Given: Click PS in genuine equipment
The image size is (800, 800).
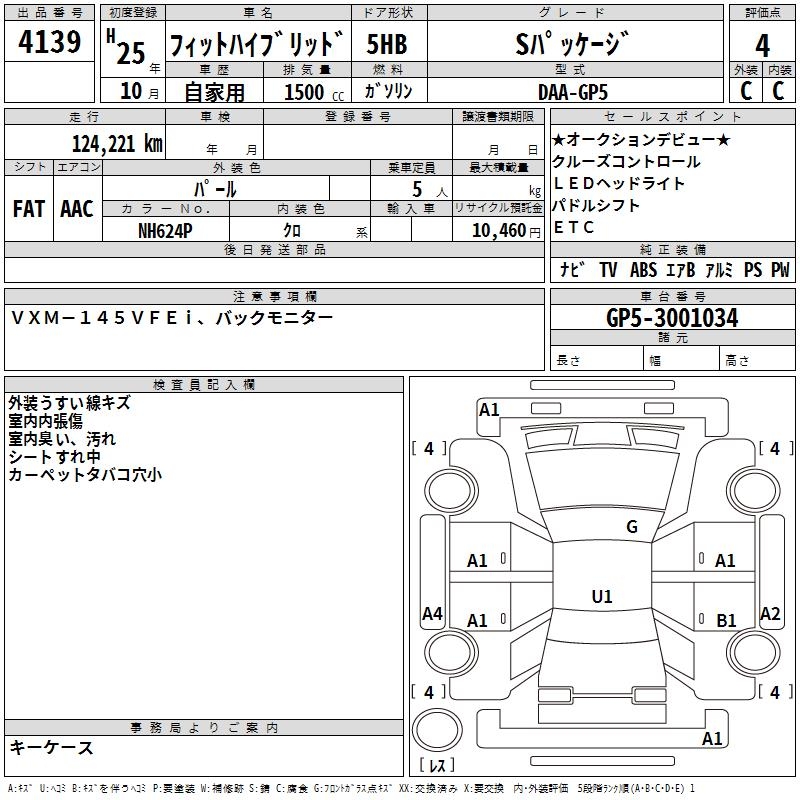Looking at the screenshot, I should click(753, 269).
